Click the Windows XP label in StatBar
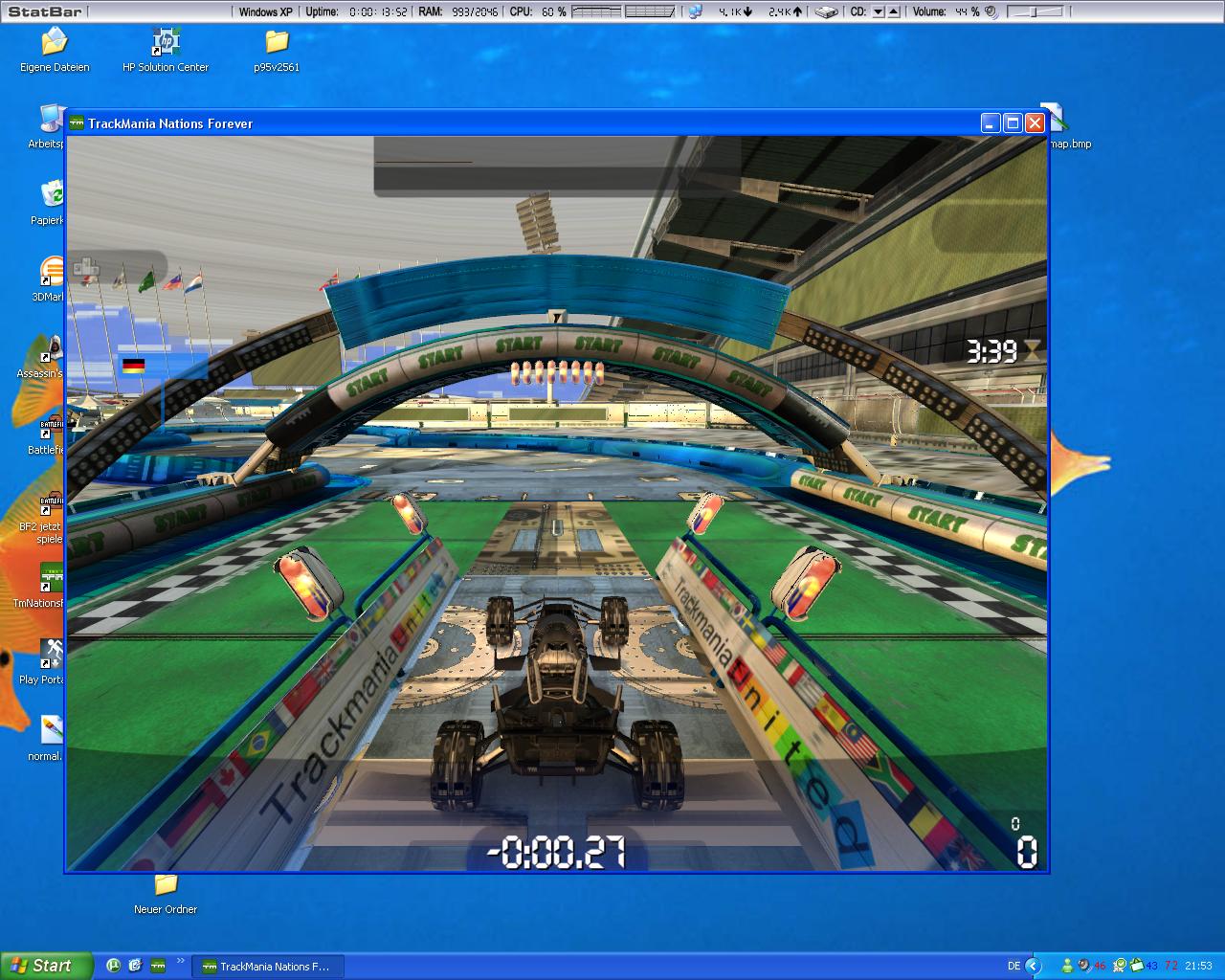Viewport: 1225px width, 980px height. coord(265,11)
